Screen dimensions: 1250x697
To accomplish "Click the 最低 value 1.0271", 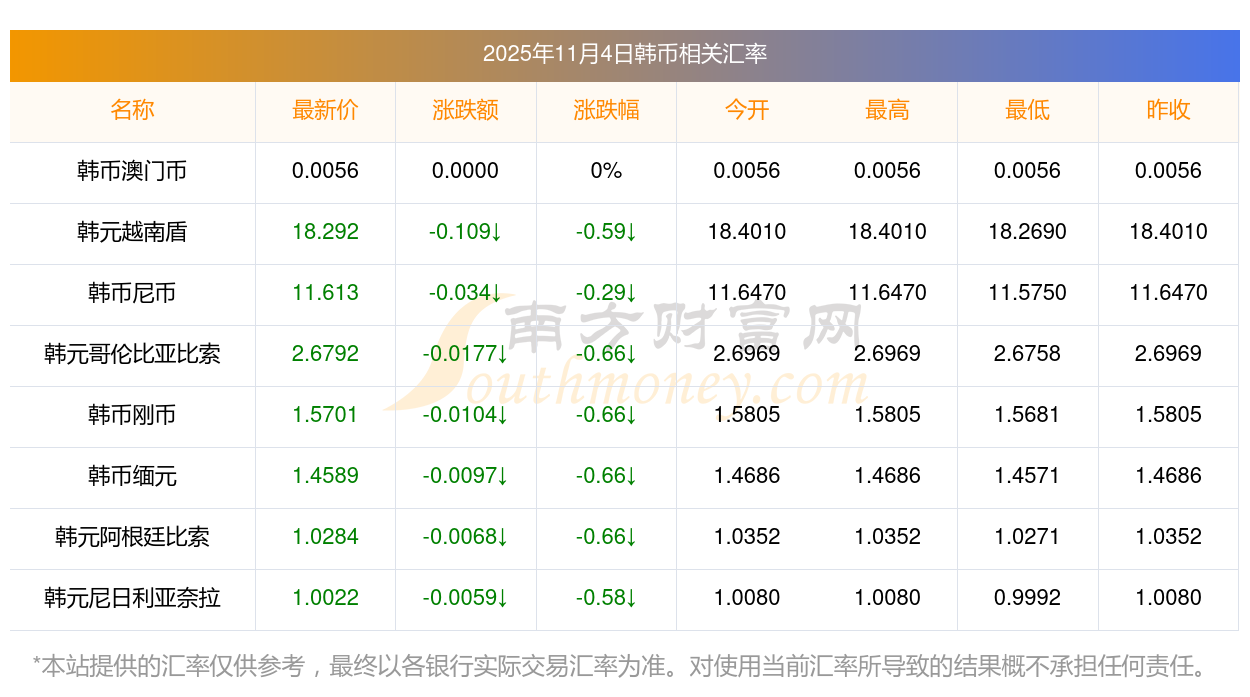I will pos(1028,537).
